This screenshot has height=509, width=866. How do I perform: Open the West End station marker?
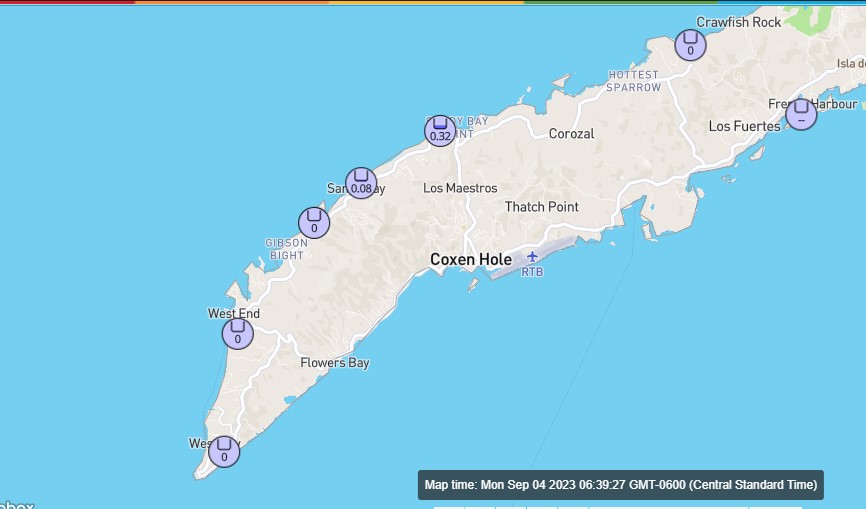[x=237, y=333]
